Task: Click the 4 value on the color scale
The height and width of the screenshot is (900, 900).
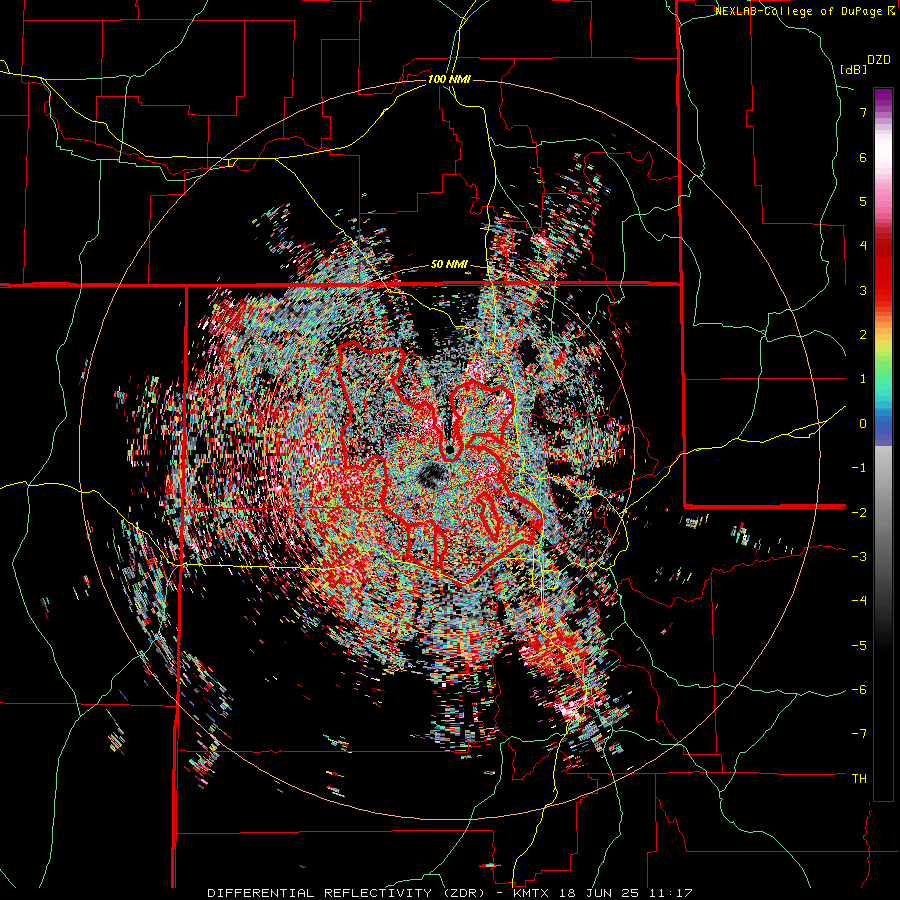Action: tap(863, 246)
